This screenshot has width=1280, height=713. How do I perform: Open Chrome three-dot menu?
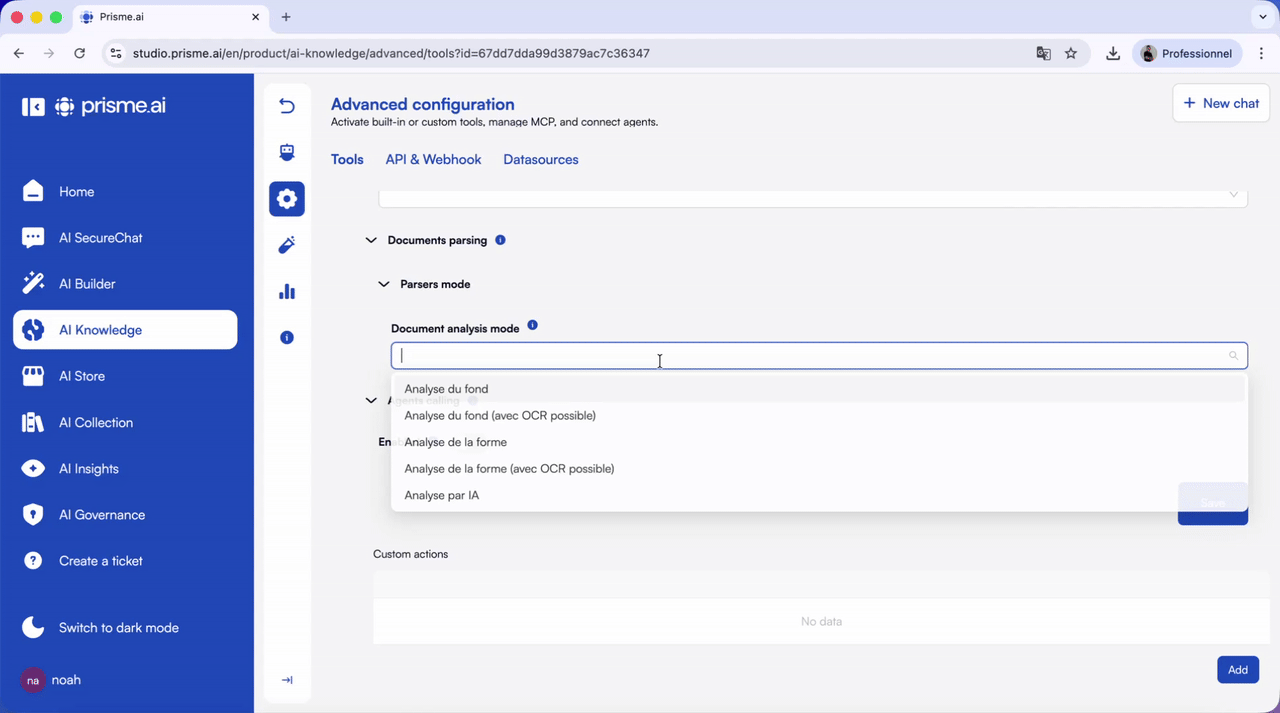(1262, 53)
